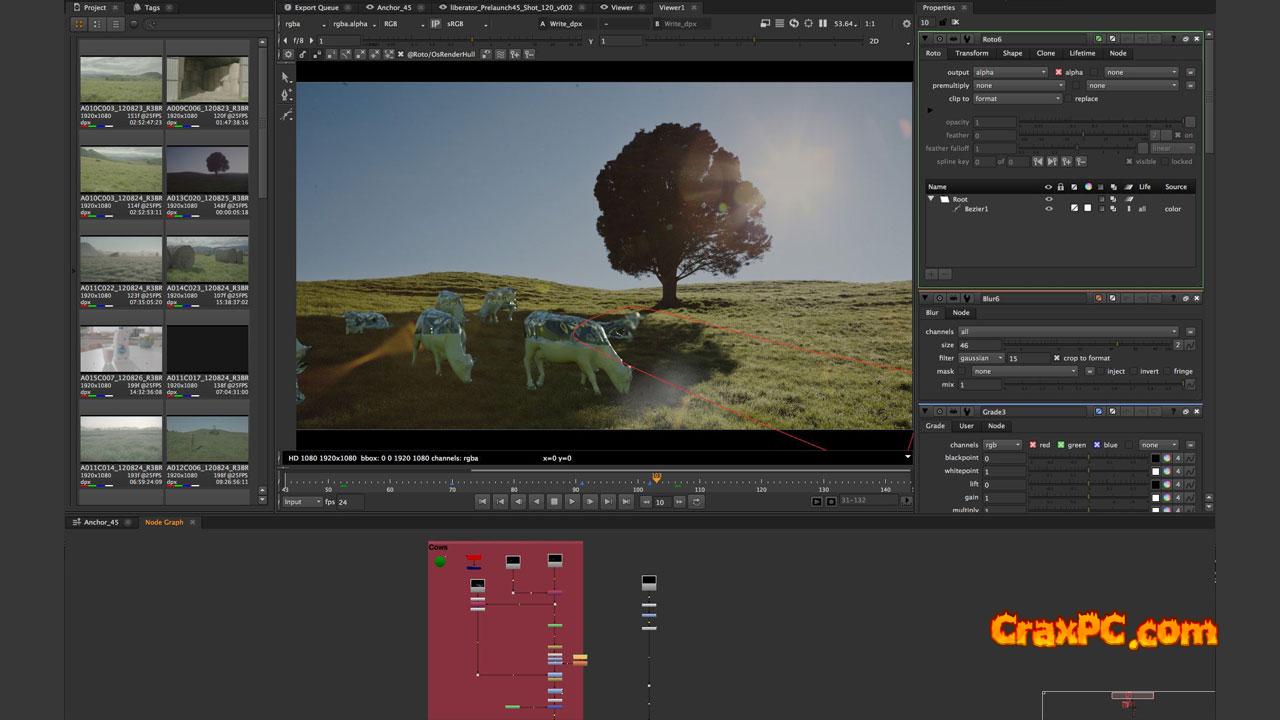Click the Grade3 blackpoint color wheel icon

point(1166,458)
